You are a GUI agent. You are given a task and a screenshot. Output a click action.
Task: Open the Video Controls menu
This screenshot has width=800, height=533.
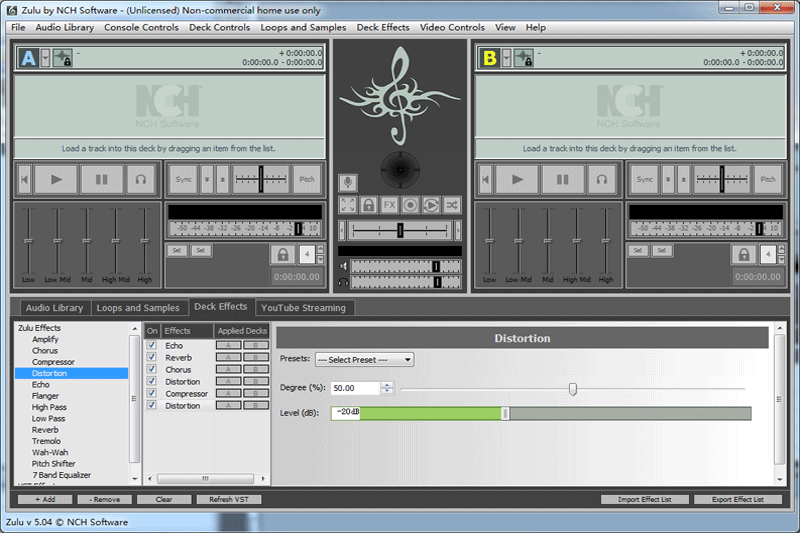tap(452, 27)
